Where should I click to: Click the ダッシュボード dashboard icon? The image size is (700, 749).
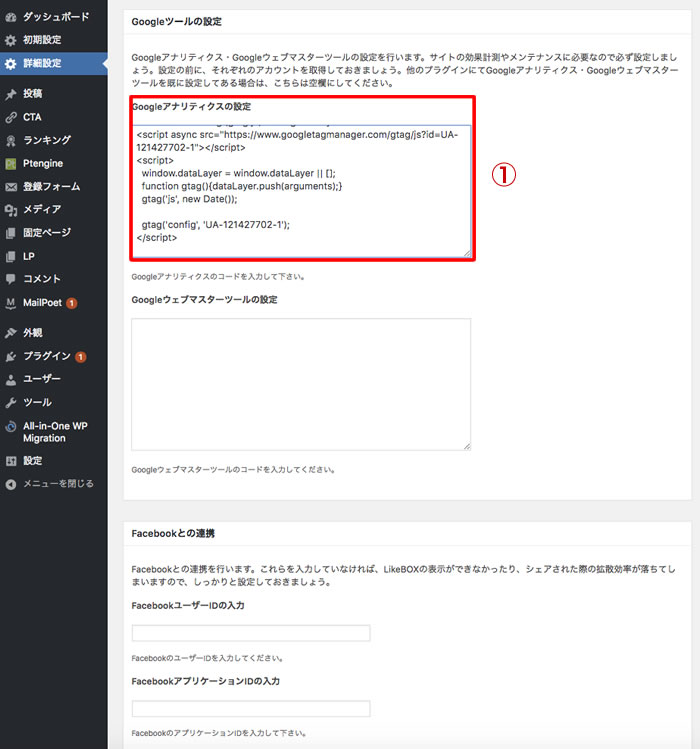11,17
